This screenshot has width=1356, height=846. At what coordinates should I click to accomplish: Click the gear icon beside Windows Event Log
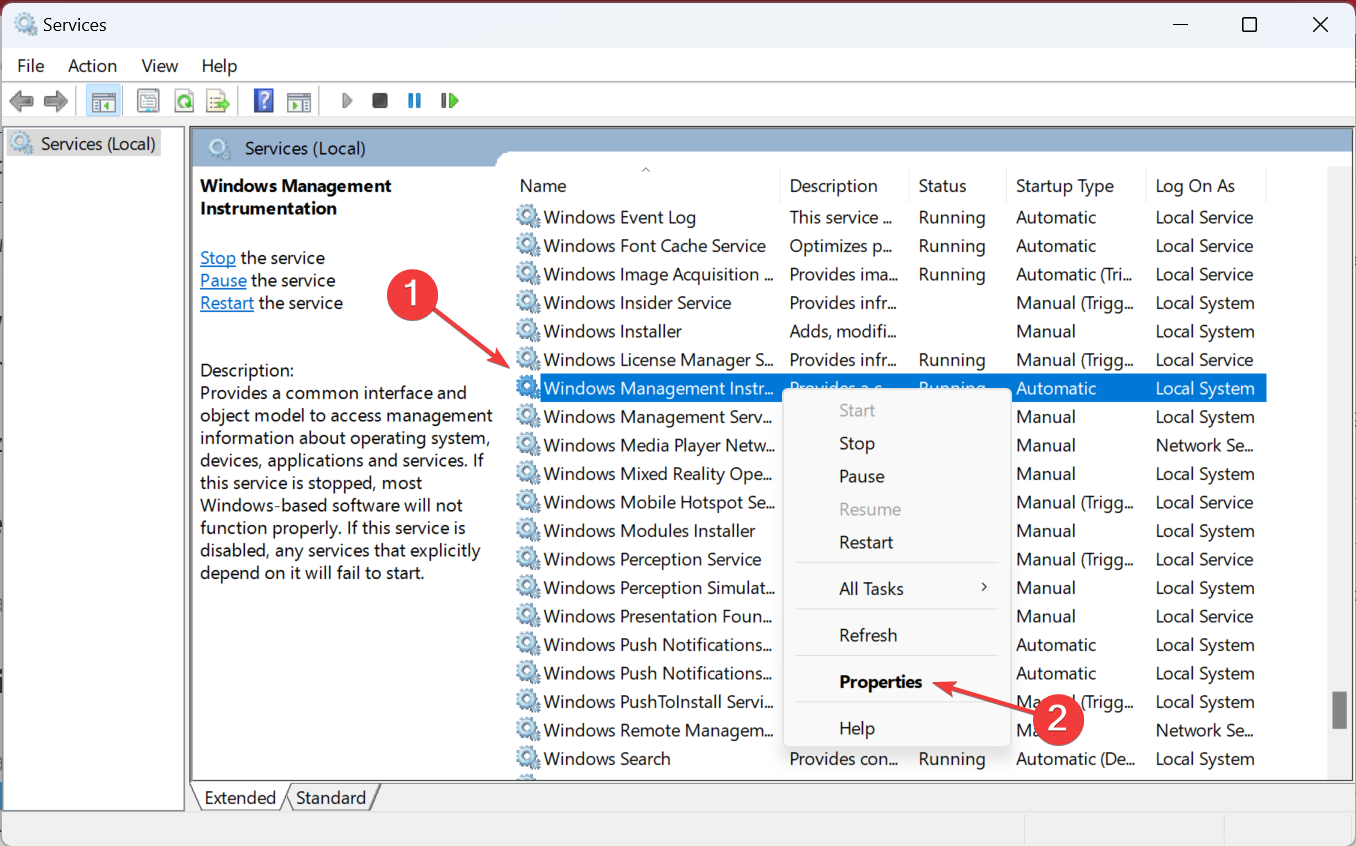pos(527,217)
